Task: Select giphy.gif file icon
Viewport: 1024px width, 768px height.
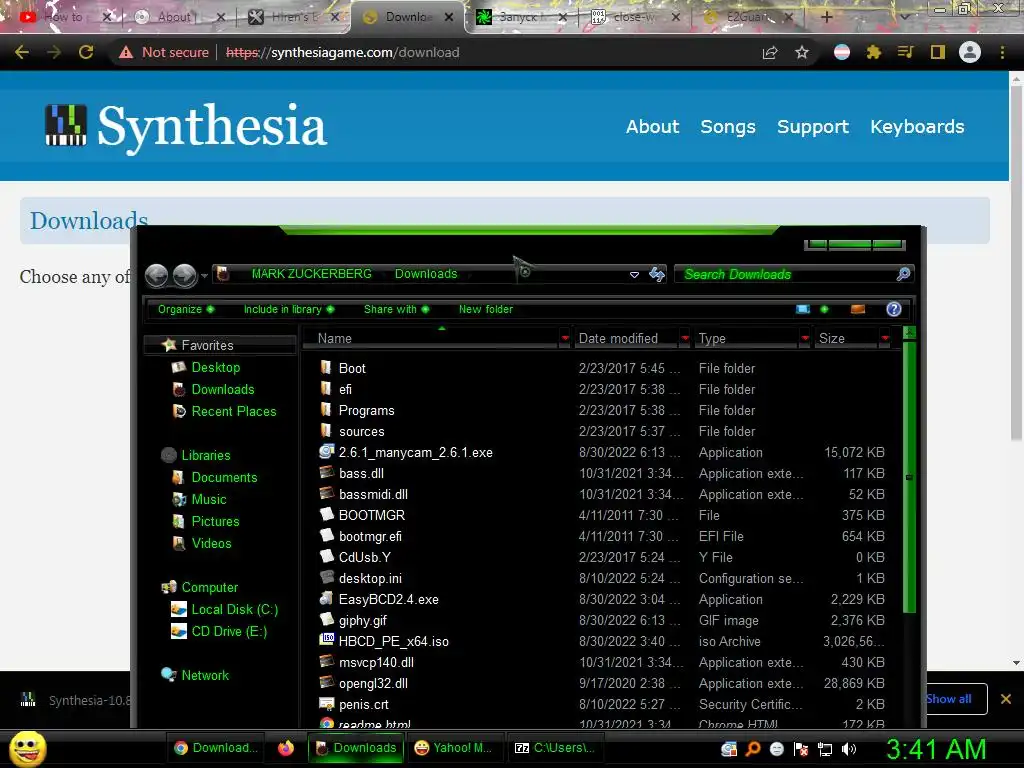Action: tap(327, 619)
